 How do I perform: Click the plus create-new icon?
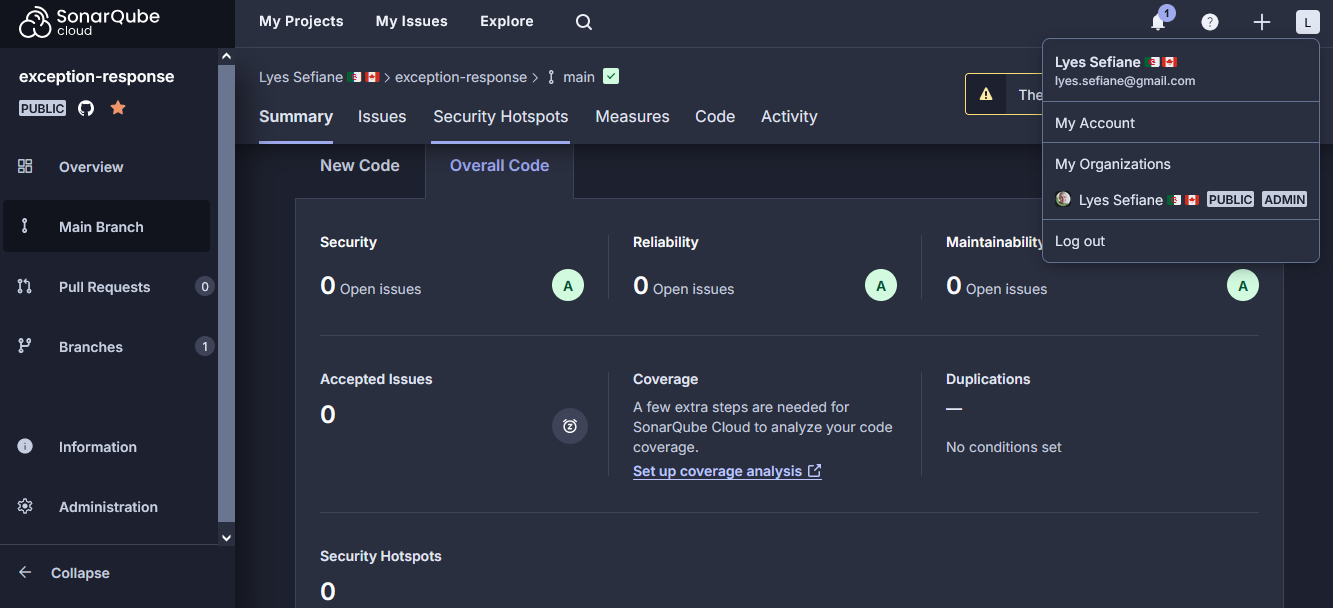tap(1262, 22)
